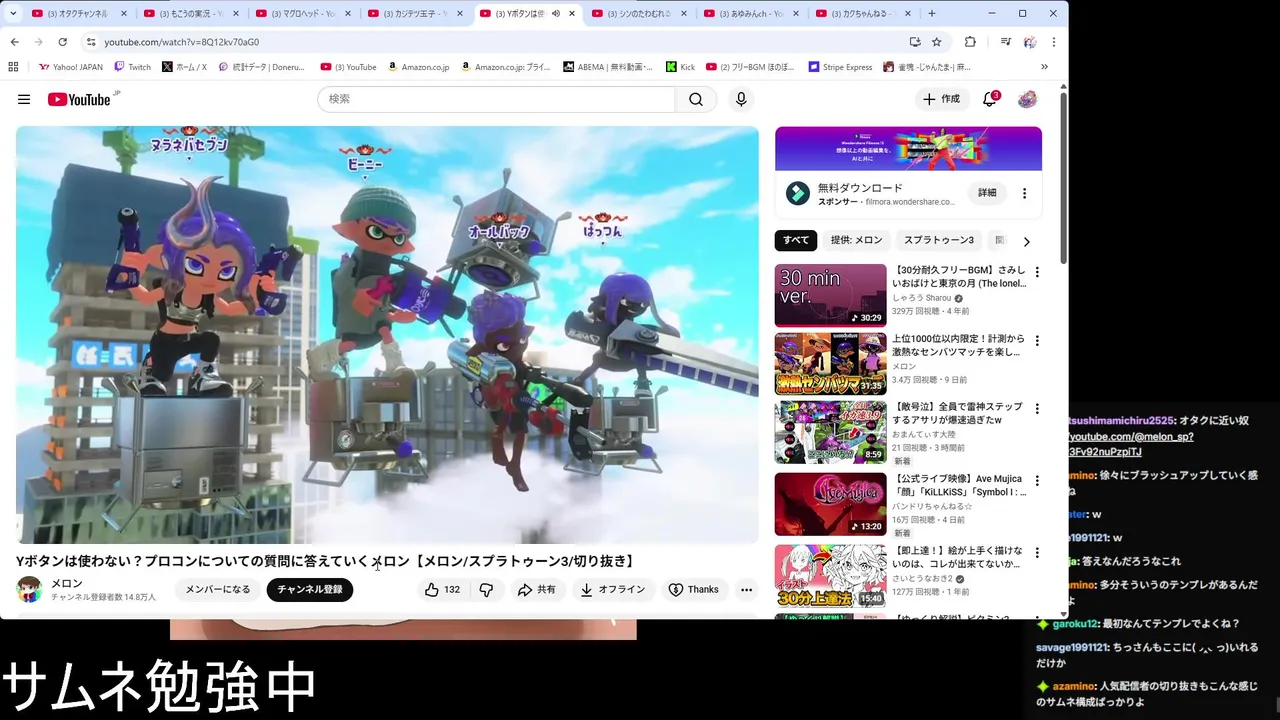Open the メロン channel name link
Viewport: 1280px width, 720px height.
67,583
